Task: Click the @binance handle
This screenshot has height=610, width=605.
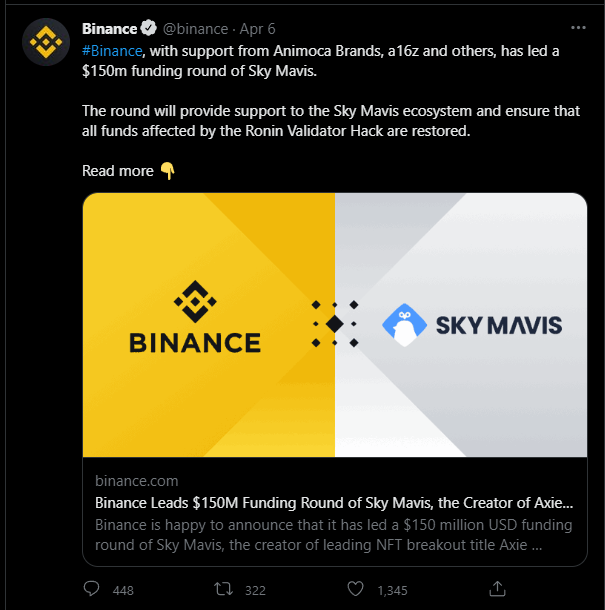Action: click(x=195, y=29)
